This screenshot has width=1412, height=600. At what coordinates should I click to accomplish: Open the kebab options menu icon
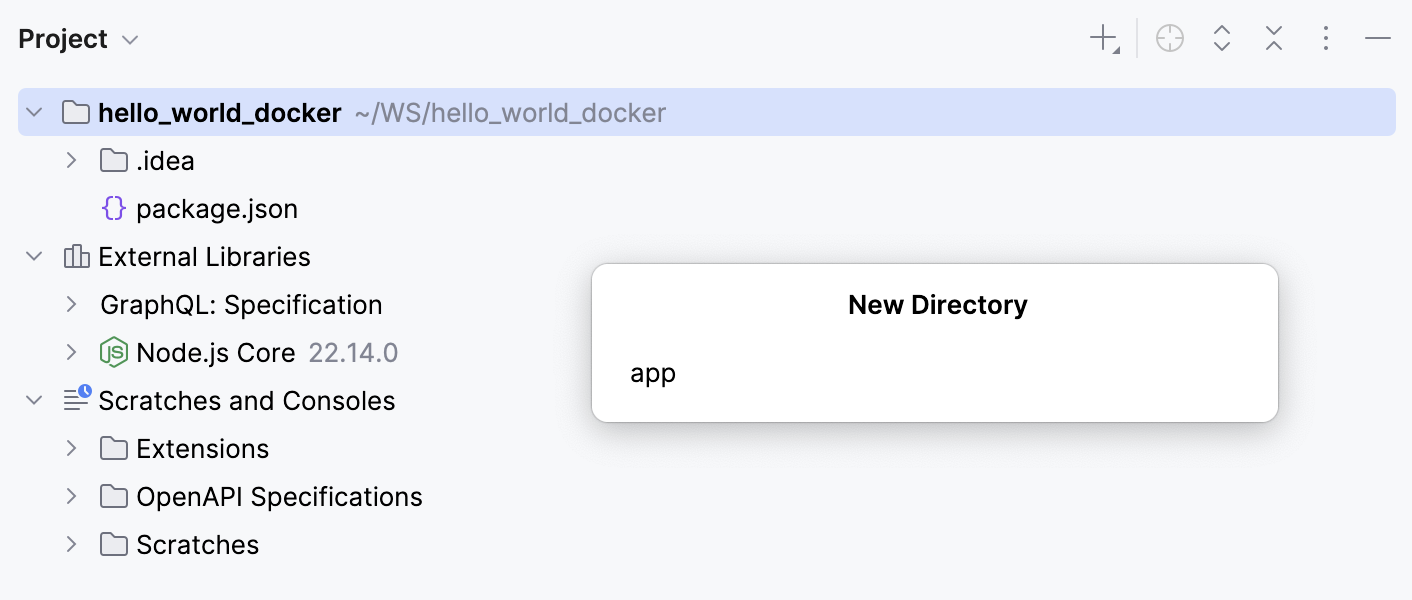click(x=1325, y=37)
